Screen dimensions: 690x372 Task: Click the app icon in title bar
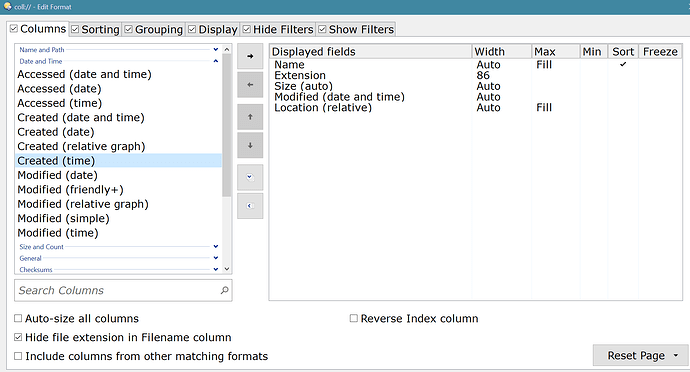click(x=7, y=6)
